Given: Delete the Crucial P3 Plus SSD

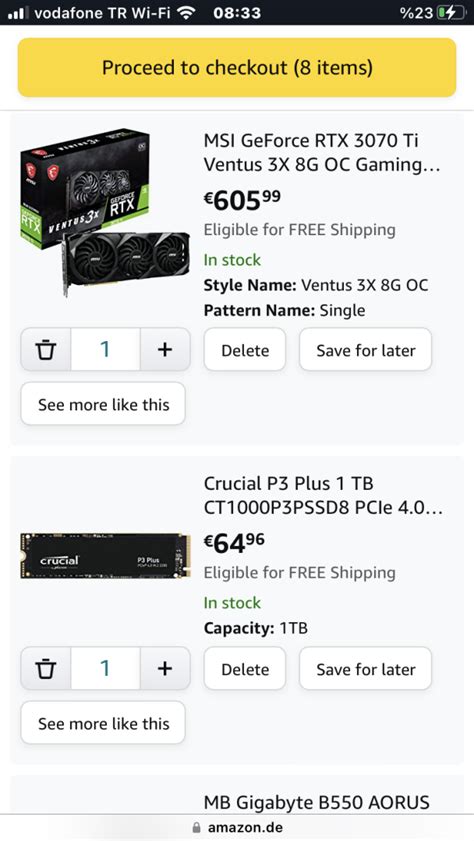Looking at the screenshot, I should (245, 668).
